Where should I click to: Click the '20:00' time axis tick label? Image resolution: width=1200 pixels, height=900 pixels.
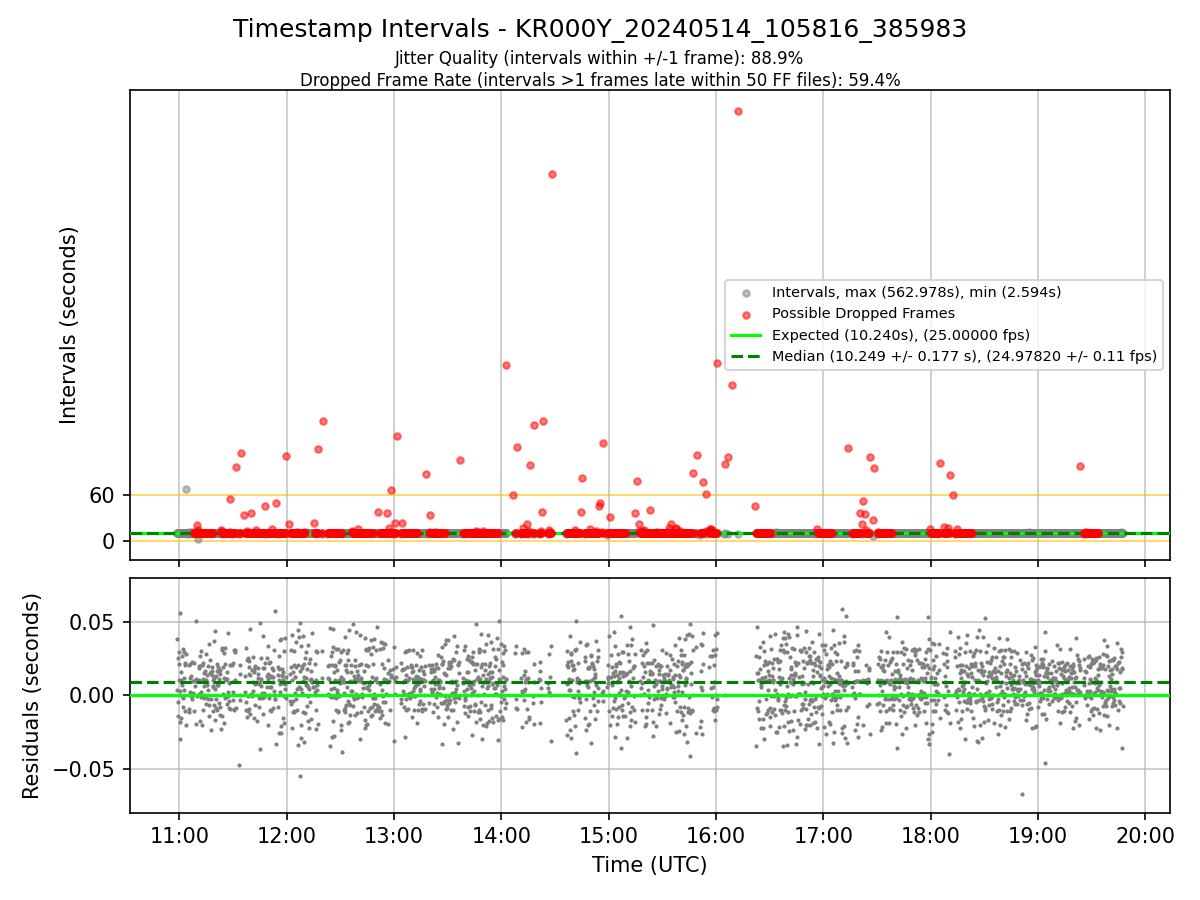tap(1145, 835)
